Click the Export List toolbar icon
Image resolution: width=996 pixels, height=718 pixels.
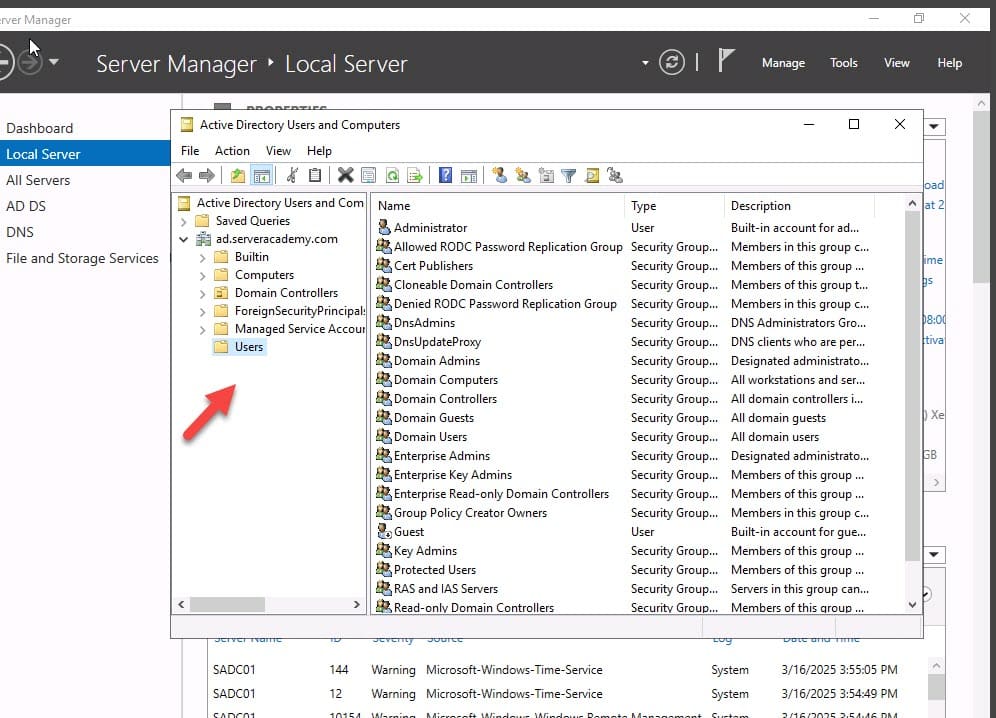(415, 176)
